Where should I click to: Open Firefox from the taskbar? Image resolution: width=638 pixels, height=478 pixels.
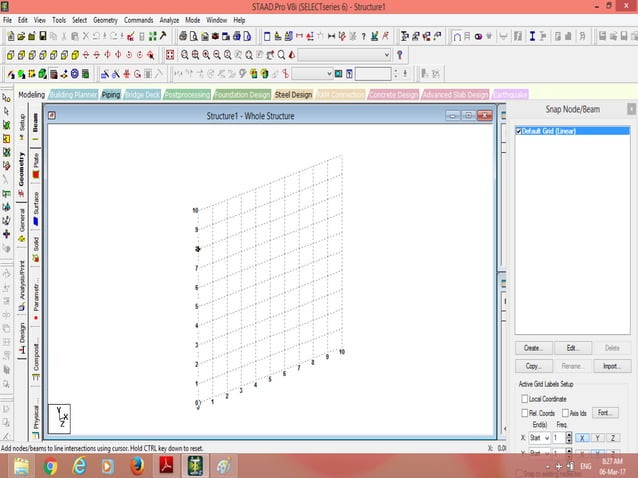pyautogui.click(x=137, y=466)
